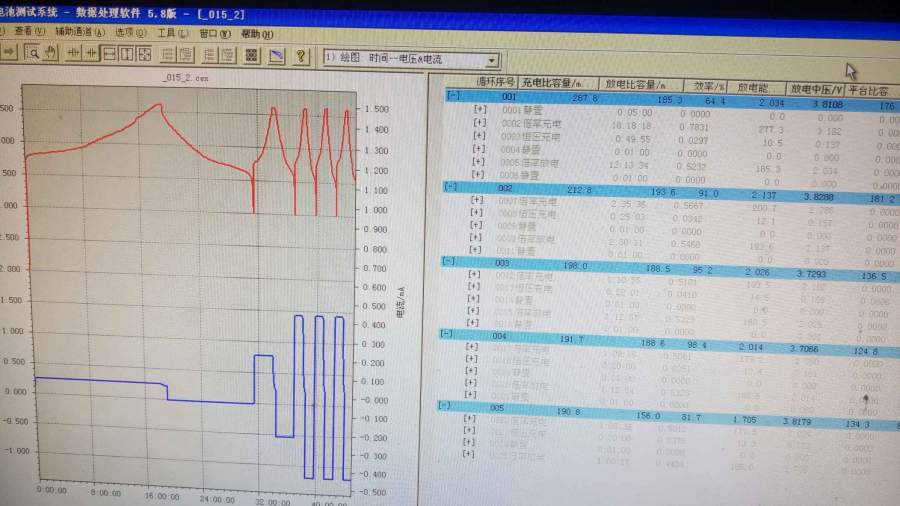Click efficiency value 98.4 in cycle 004
900x506 pixels.
(x=697, y=345)
